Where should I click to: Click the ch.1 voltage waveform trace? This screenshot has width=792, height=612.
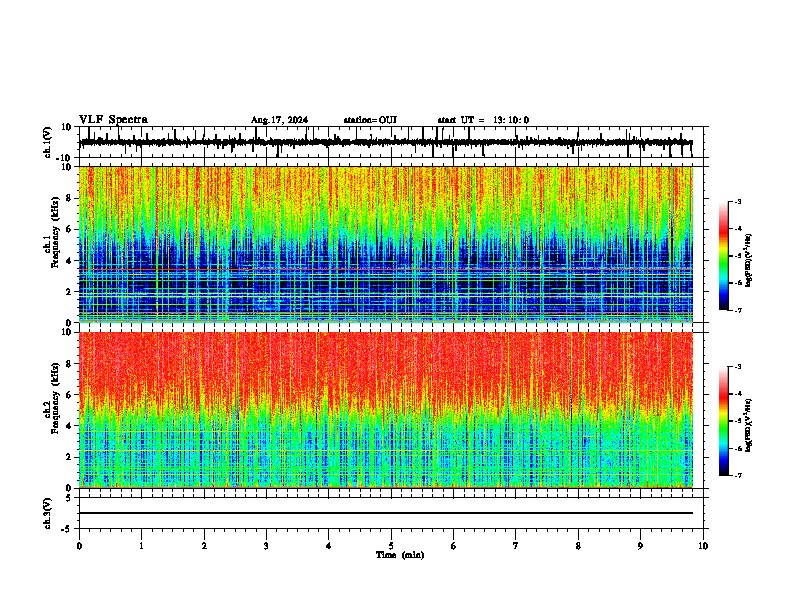385,142
